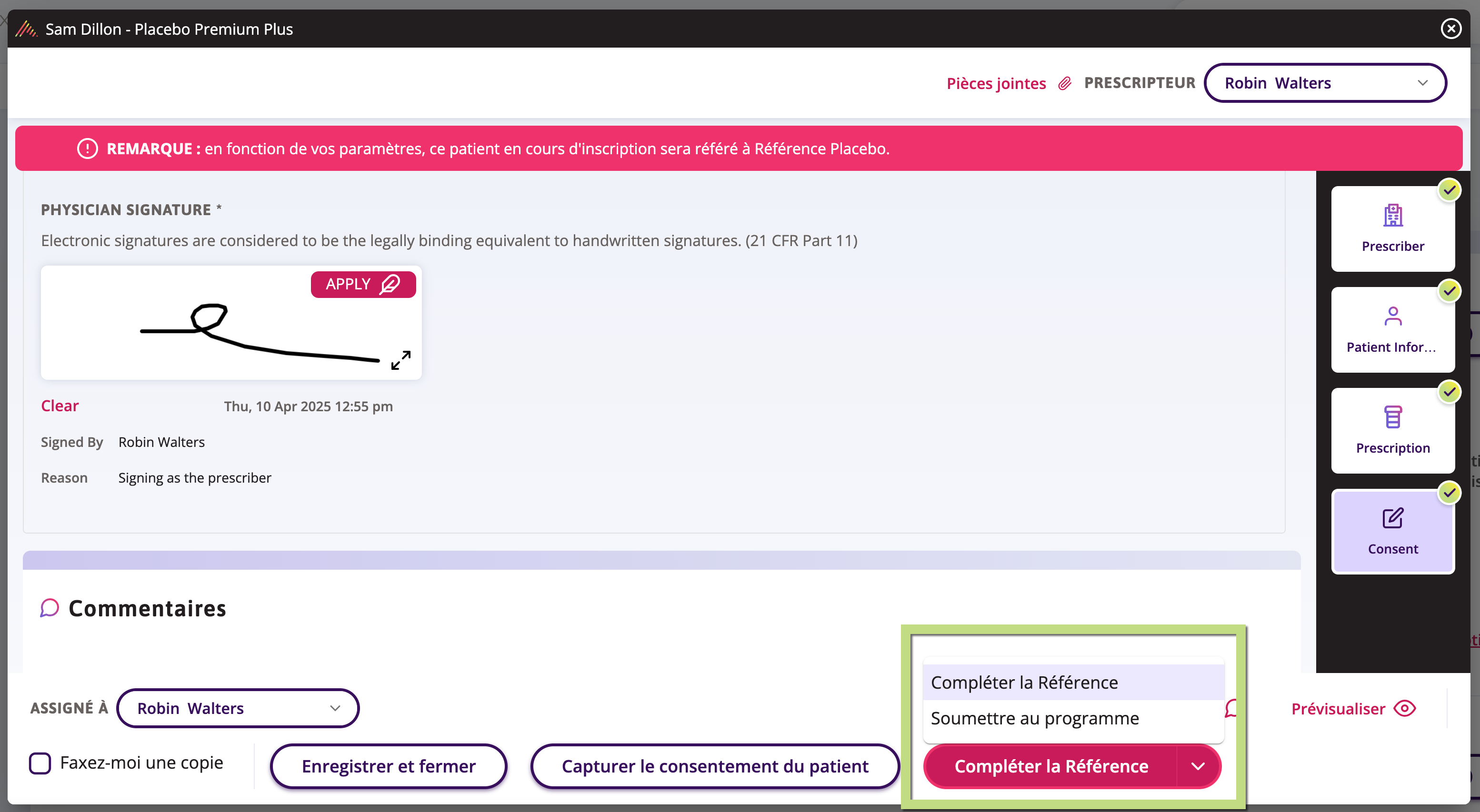This screenshot has height=812, width=1480.
Task: Check the Faxez-moi une copie checkbox
Action: (40, 763)
